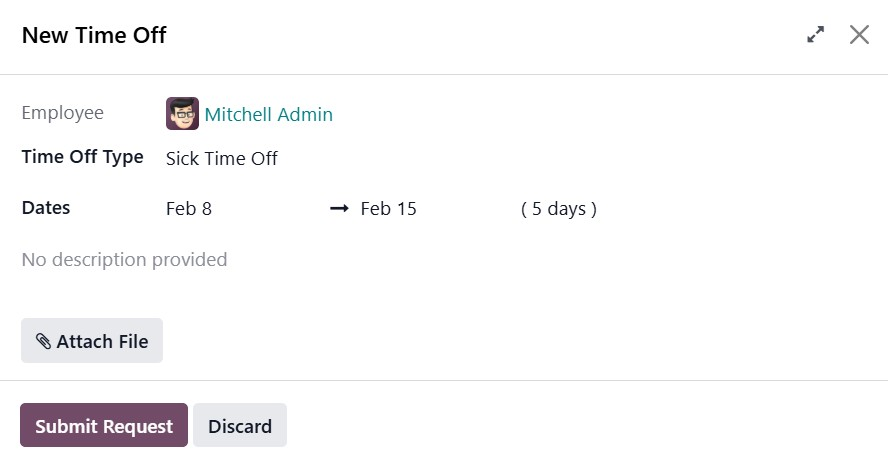The height and width of the screenshot is (464, 888).
Task: Submit the time off request
Action: coord(104,426)
